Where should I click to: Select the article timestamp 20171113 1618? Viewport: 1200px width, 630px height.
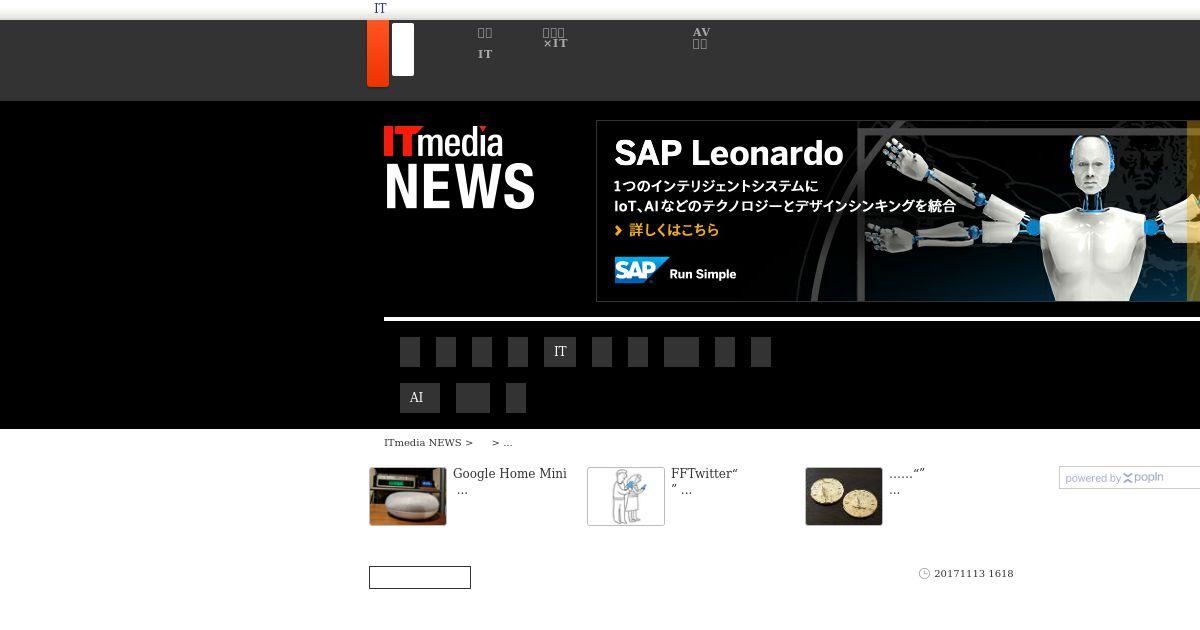974,574
